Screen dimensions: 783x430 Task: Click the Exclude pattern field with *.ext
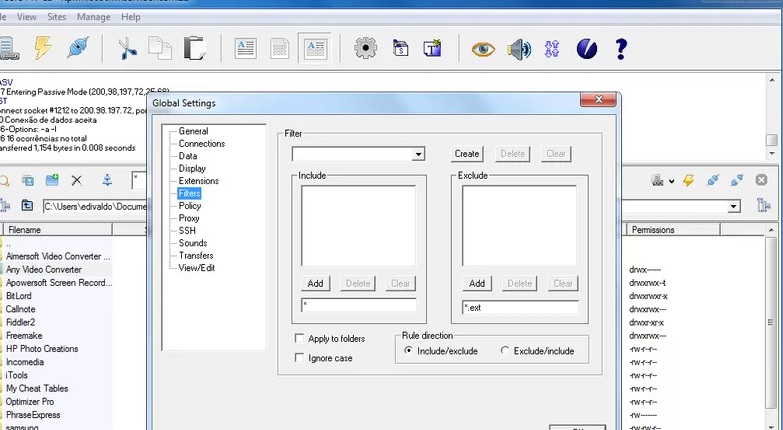tap(519, 307)
